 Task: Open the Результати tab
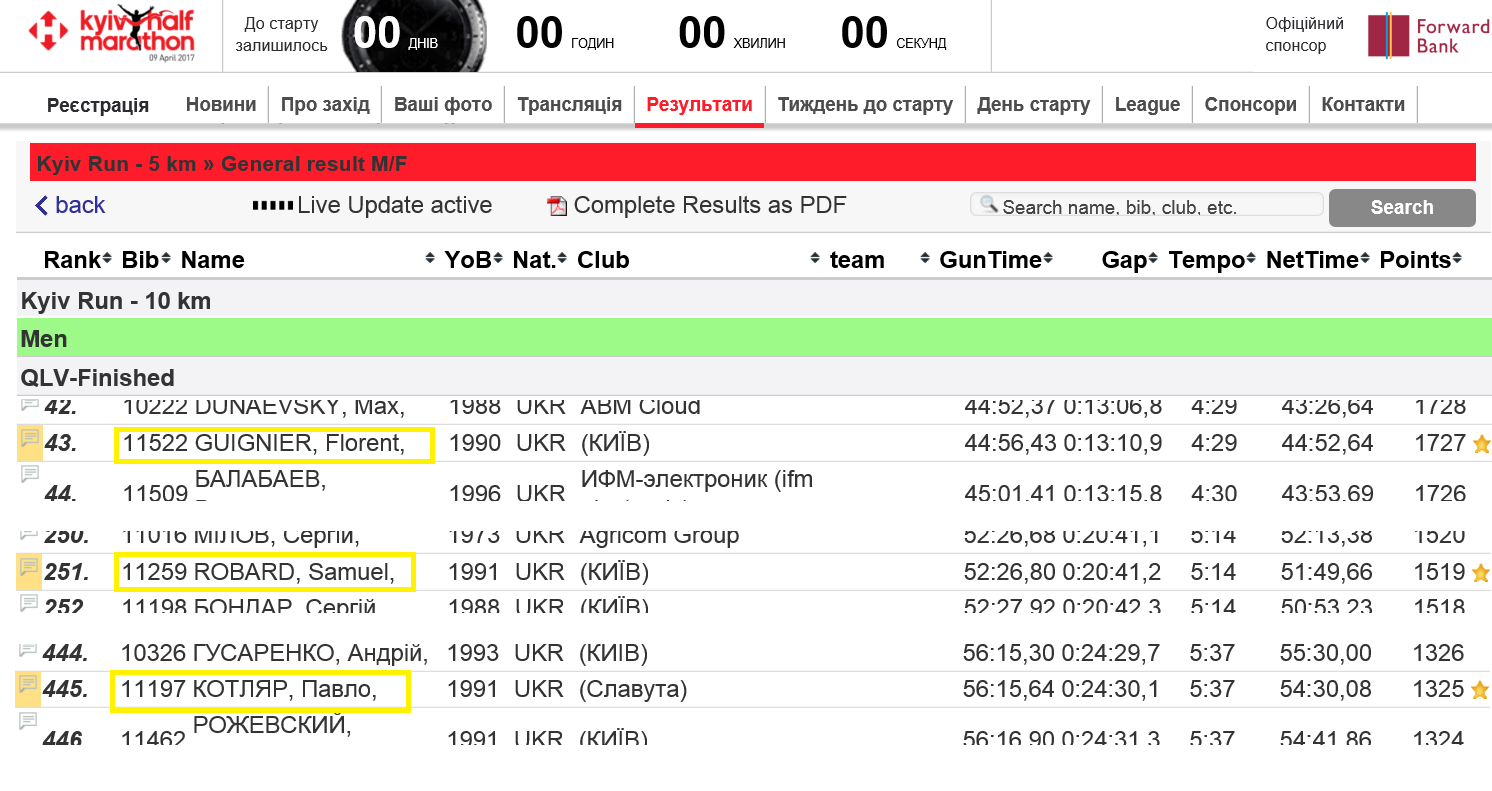tap(699, 104)
